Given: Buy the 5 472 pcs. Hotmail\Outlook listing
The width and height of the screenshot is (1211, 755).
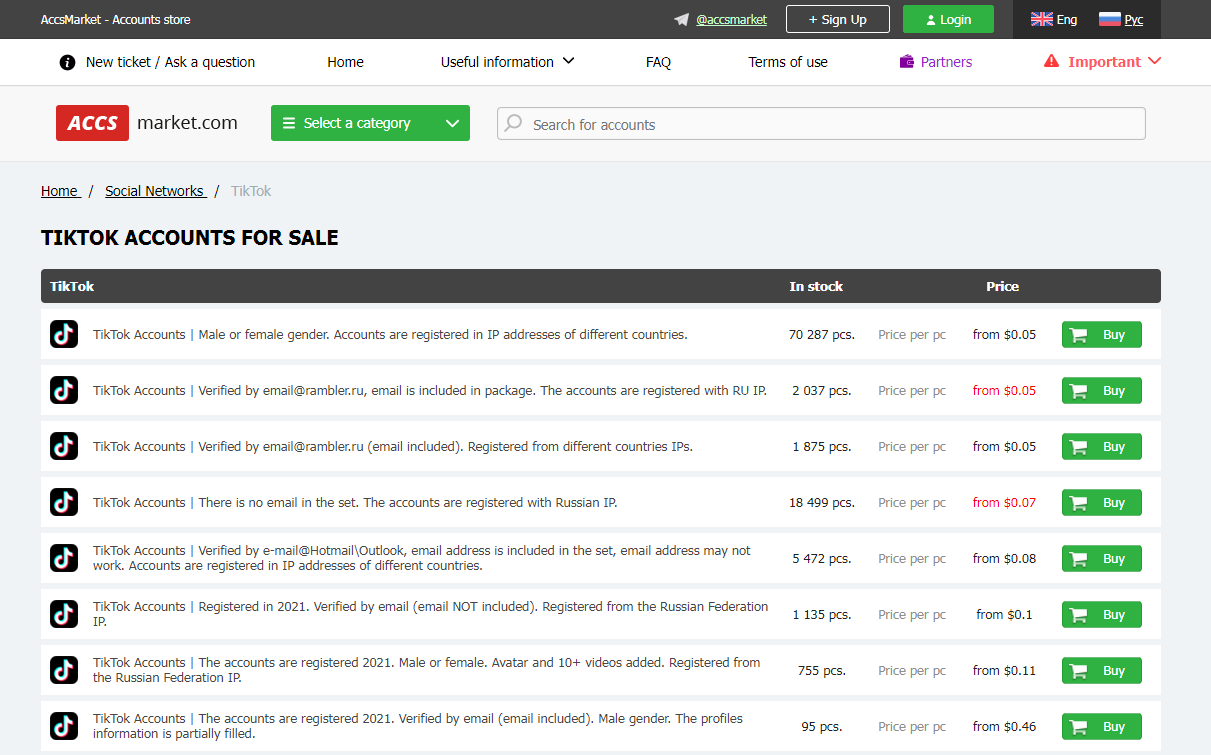Looking at the screenshot, I should (x=1101, y=559).
